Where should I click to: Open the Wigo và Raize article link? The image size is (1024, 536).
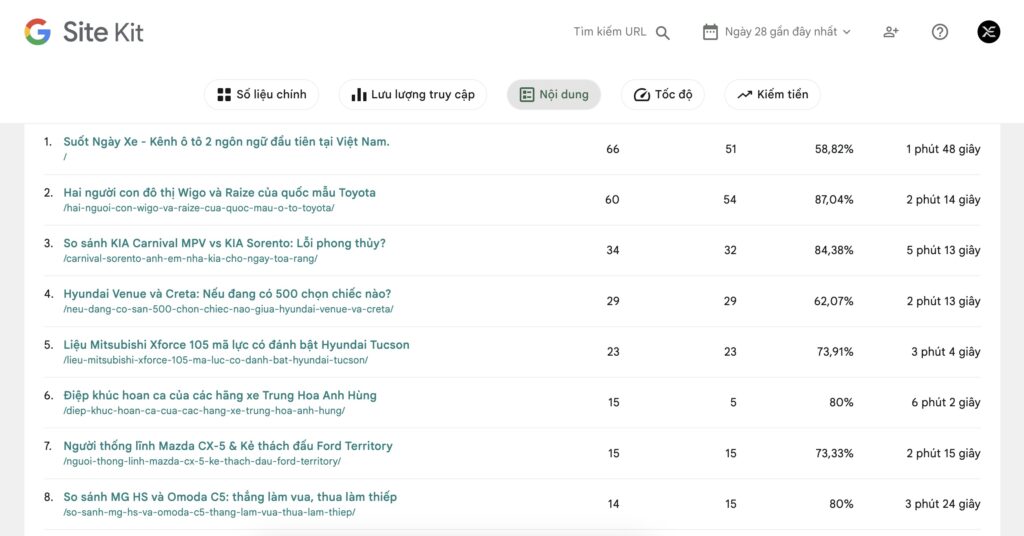point(219,193)
